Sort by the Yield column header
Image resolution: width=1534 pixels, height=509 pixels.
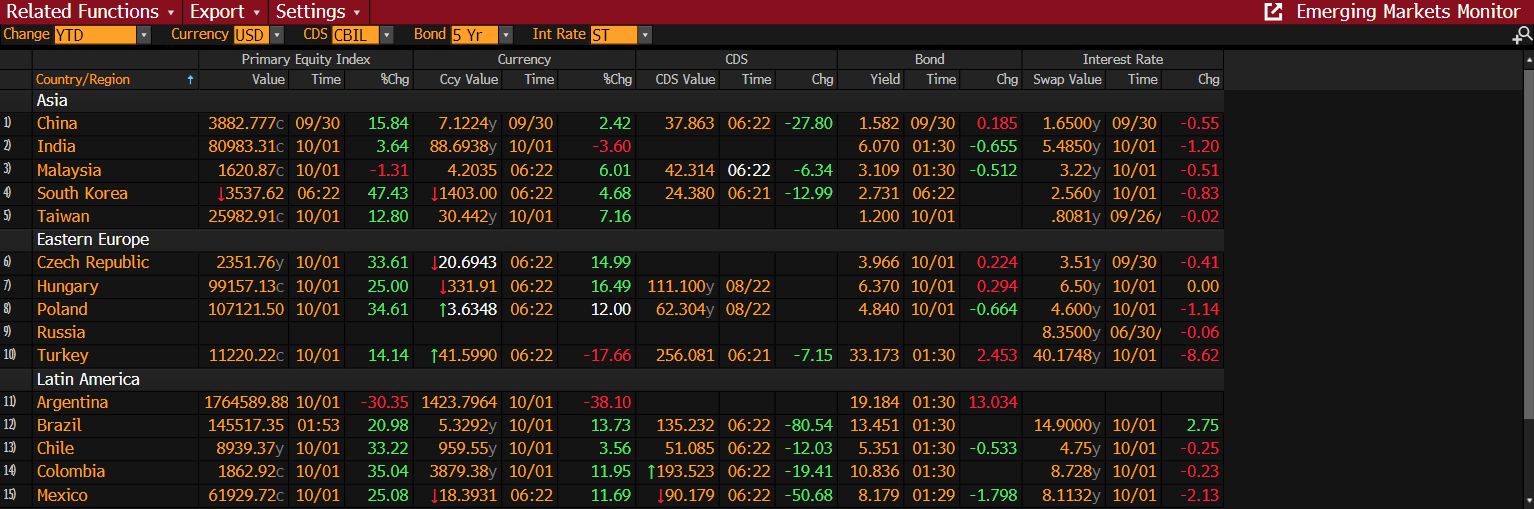[x=884, y=80]
